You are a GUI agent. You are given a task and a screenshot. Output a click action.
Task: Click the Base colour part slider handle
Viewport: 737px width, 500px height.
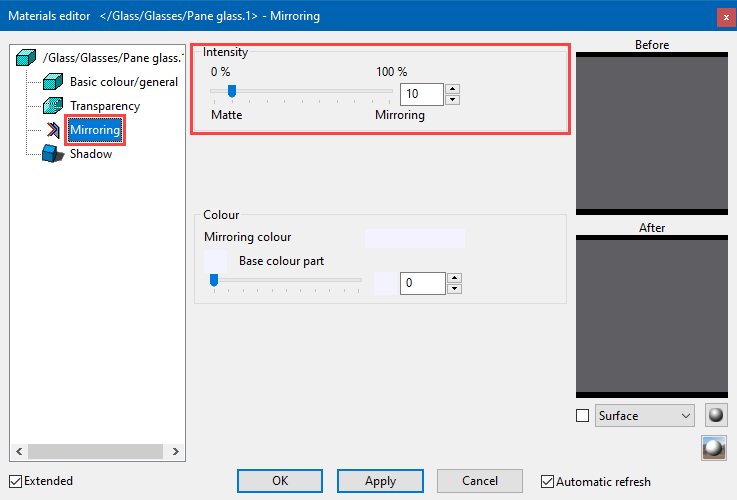tap(214, 280)
